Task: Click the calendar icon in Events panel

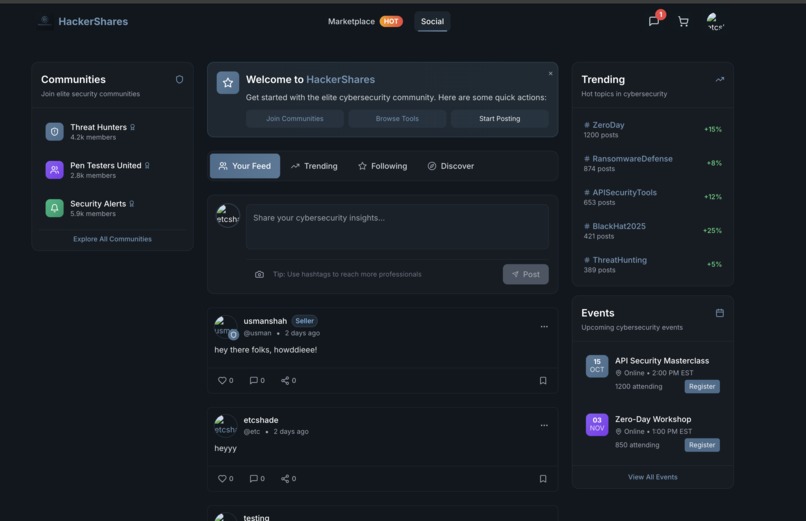Action: tap(720, 313)
